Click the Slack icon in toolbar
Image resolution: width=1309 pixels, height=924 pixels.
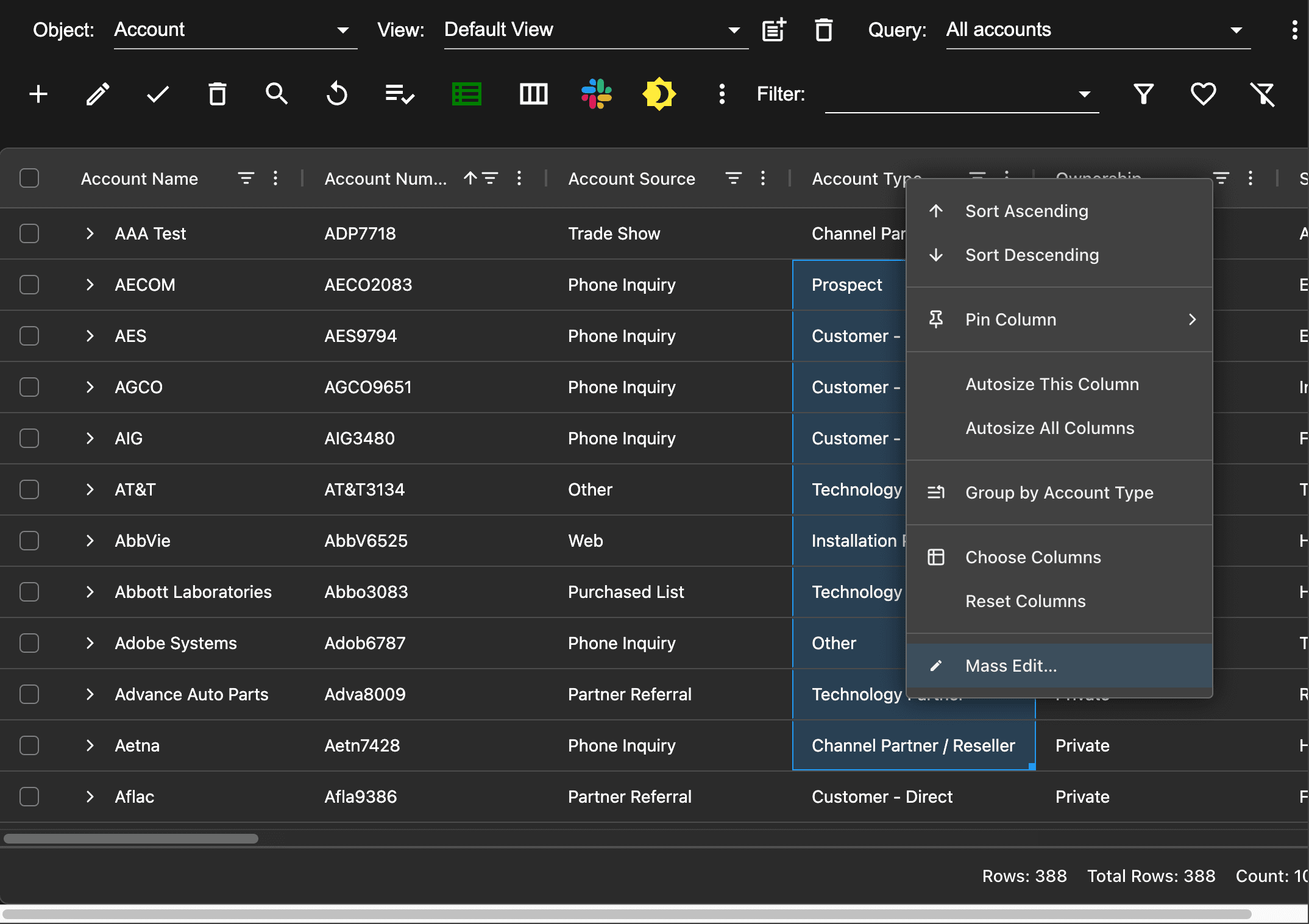(x=596, y=94)
